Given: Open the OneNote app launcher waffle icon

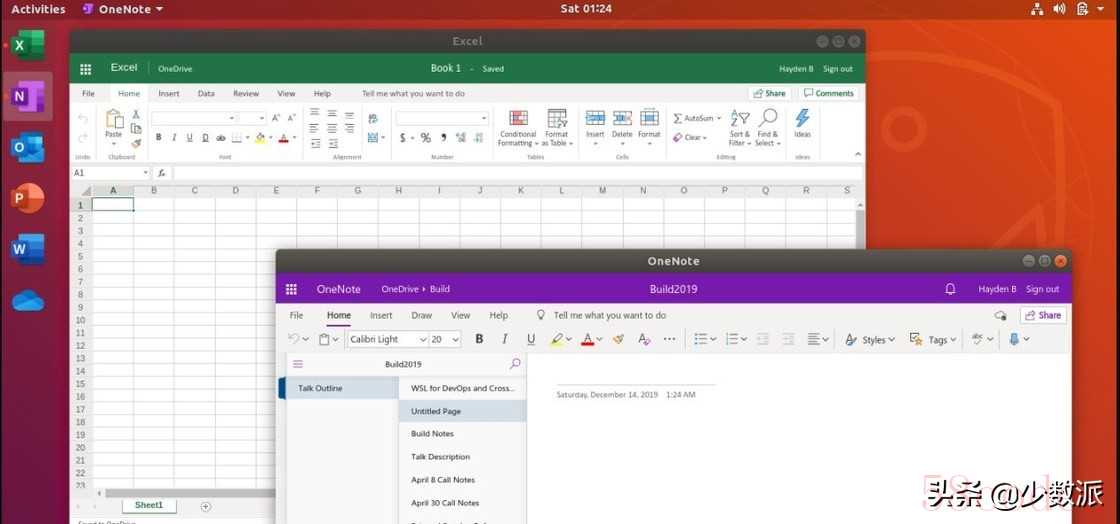Looking at the screenshot, I should (291, 289).
